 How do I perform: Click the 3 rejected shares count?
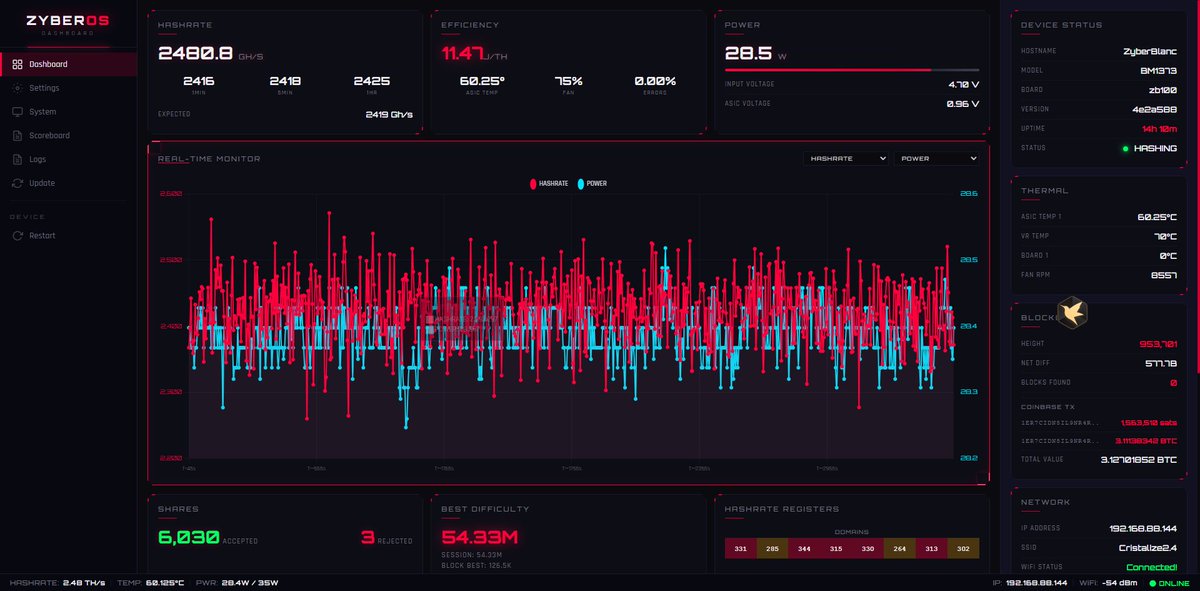coord(367,538)
